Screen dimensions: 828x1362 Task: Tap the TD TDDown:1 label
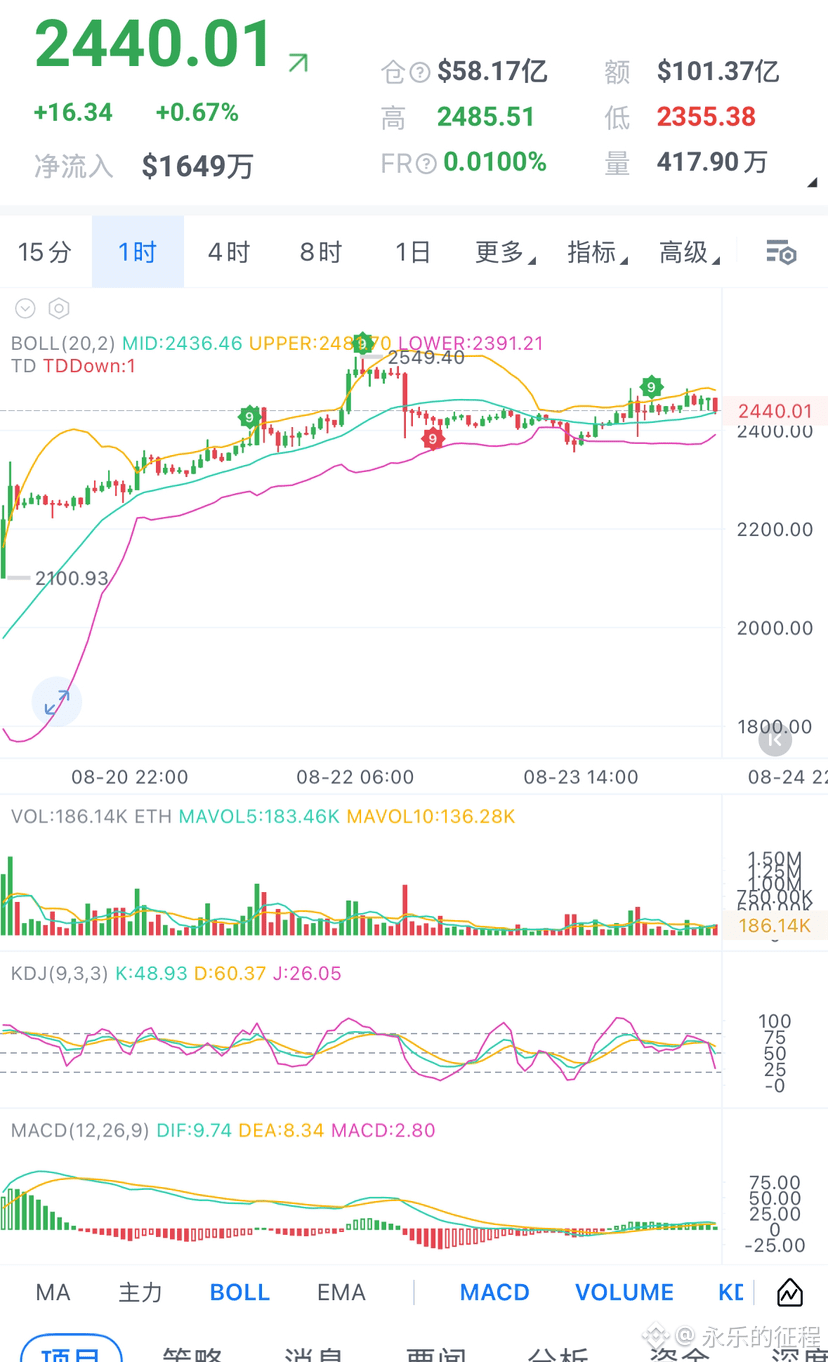[73, 366]
